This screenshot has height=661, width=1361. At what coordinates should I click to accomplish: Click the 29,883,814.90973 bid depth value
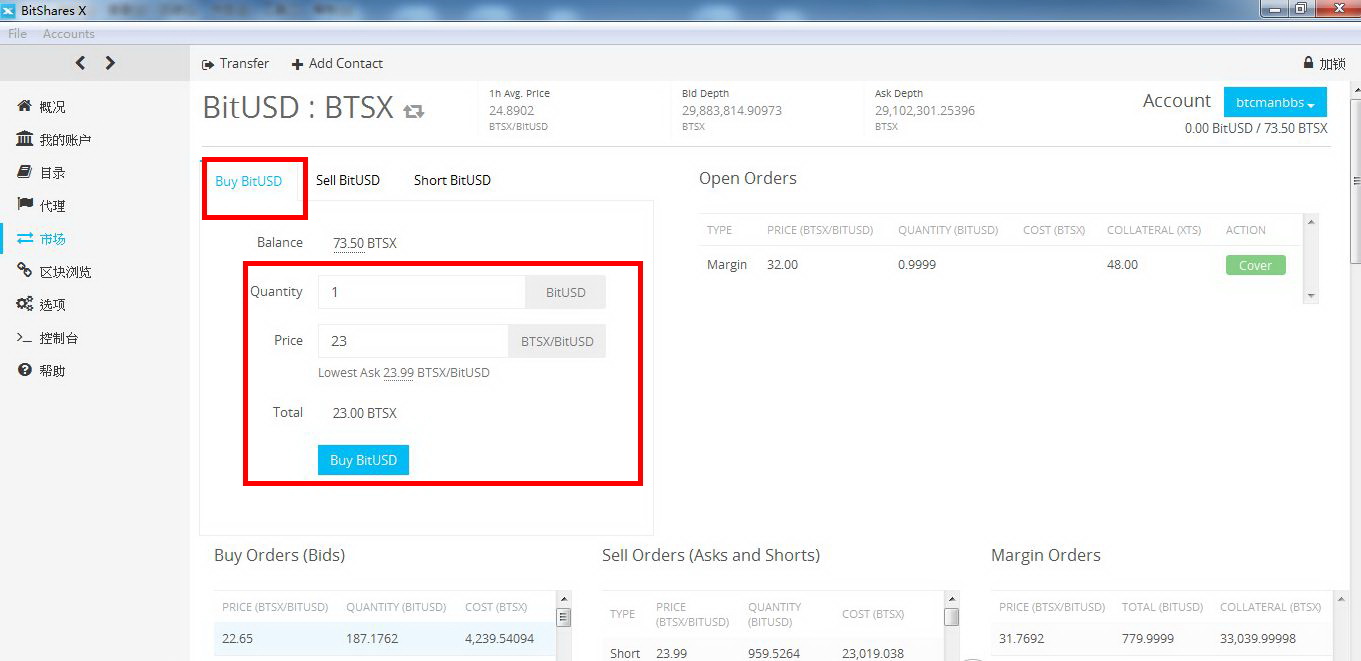click(732, 111)
